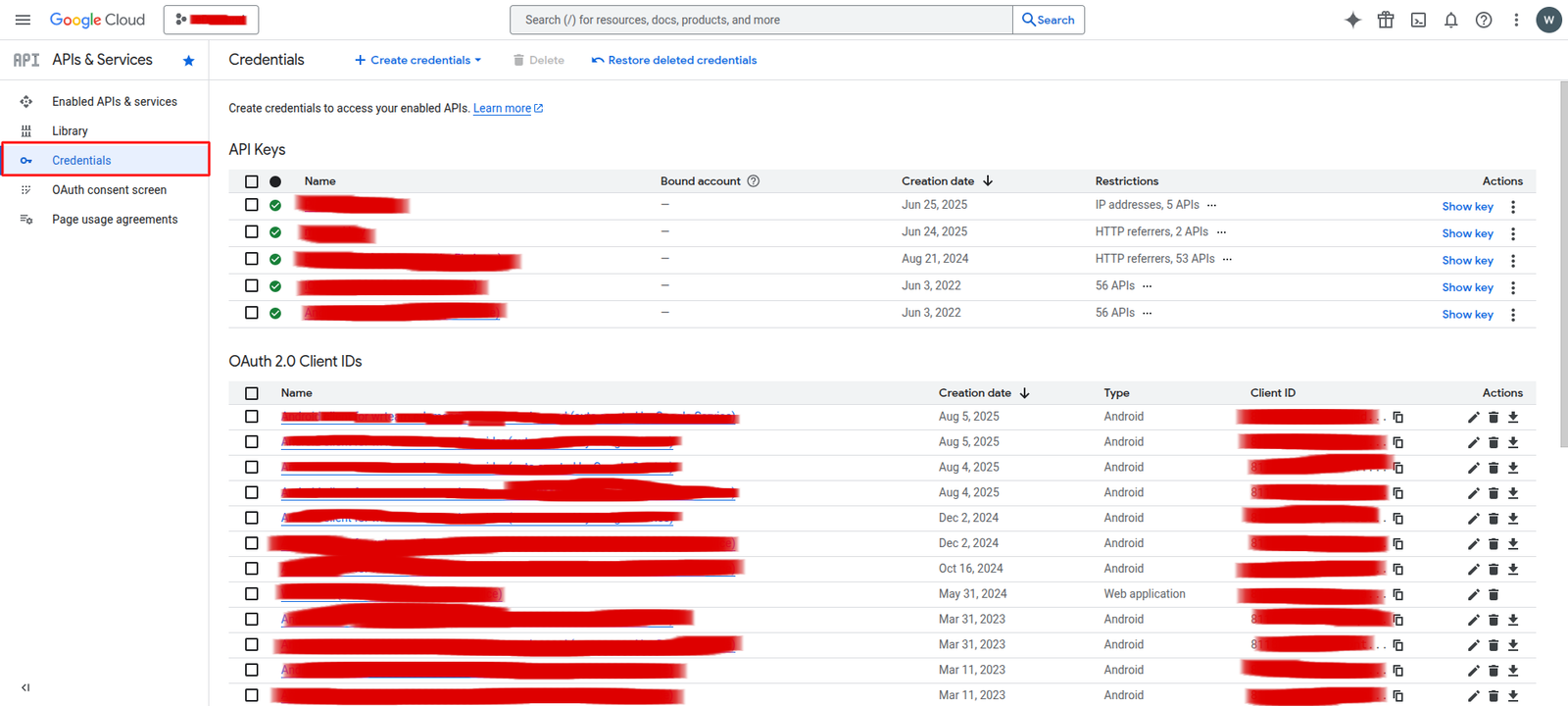
Task: Download the Oct 16, 2024 OAuth client
Action: [1513, 569]
